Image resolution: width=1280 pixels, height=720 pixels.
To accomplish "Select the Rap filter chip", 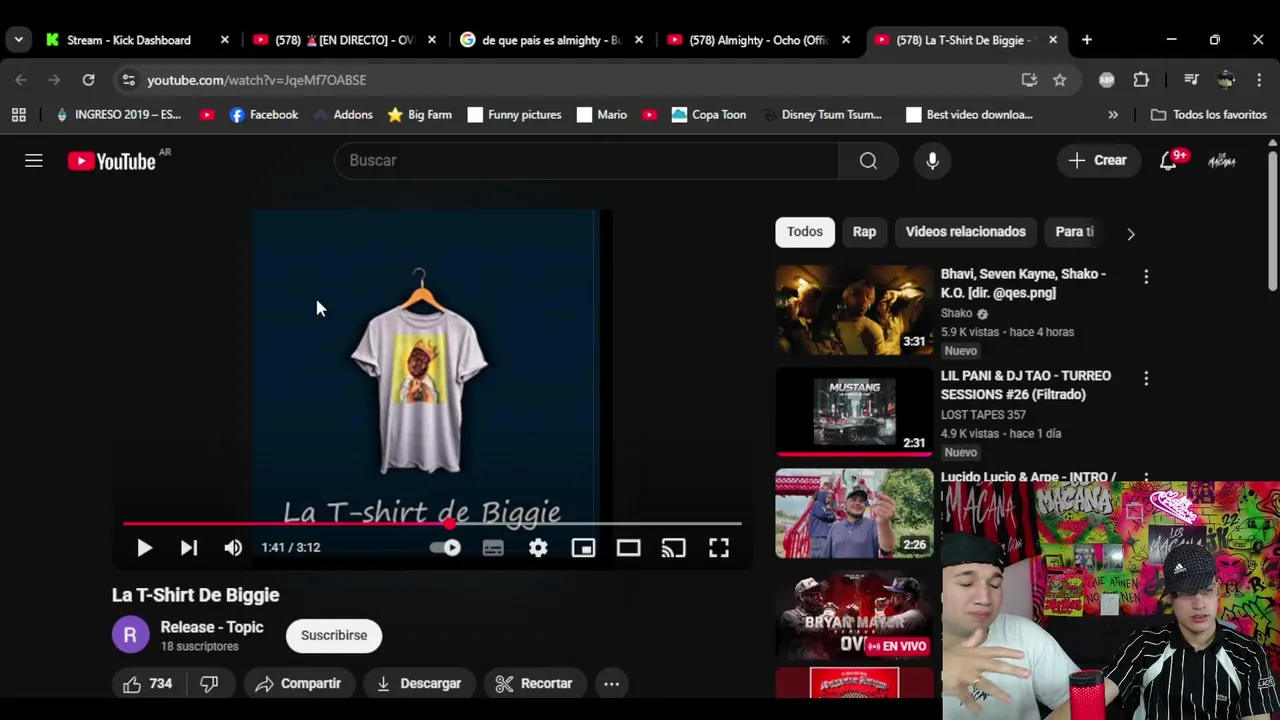I will click(x=864, y=232).
